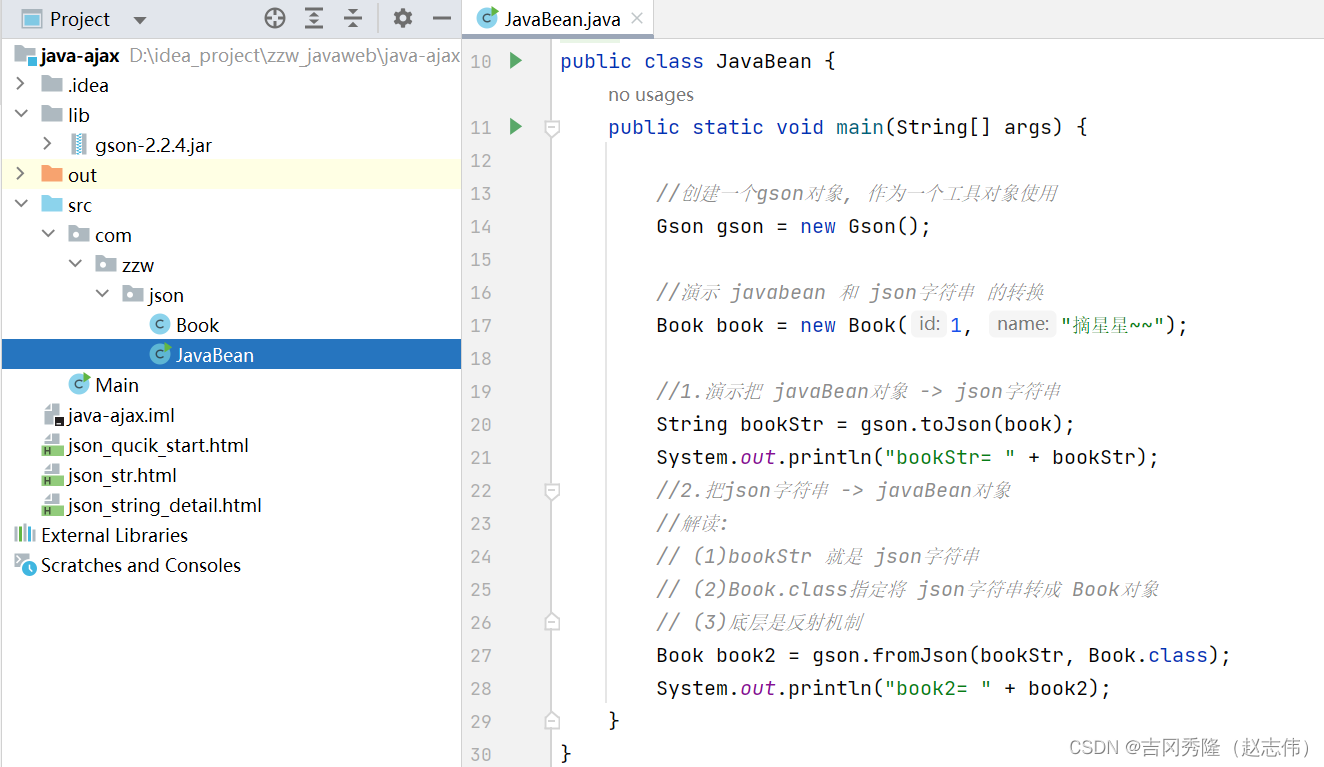Expand the .idea folder

pos(21,85)
